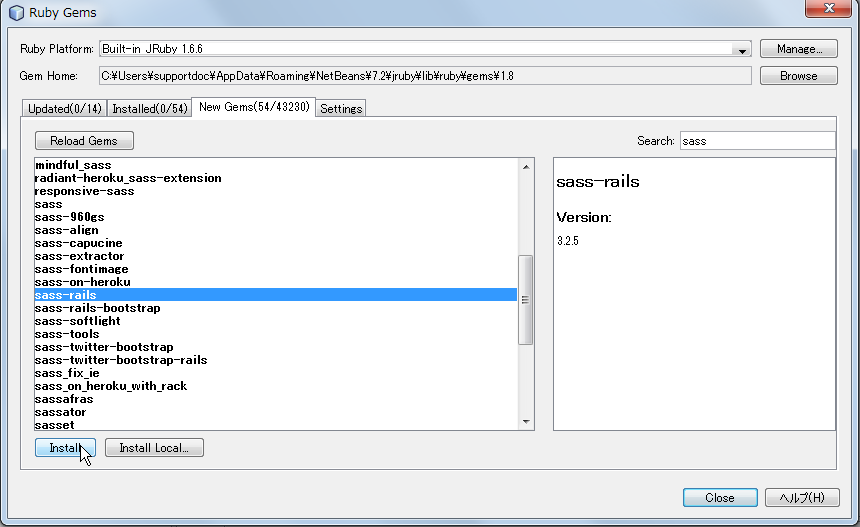Open the Settings tab
The width and height of the screenshot is (860, 527).
tap(341, 109)
